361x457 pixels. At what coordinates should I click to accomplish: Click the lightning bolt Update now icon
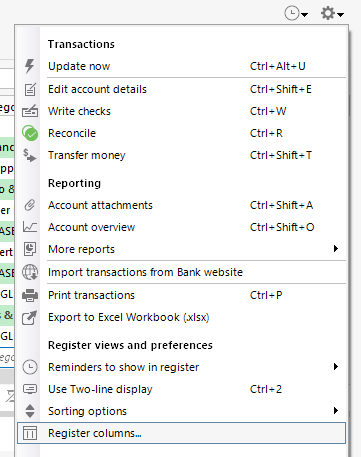[30, 66]
